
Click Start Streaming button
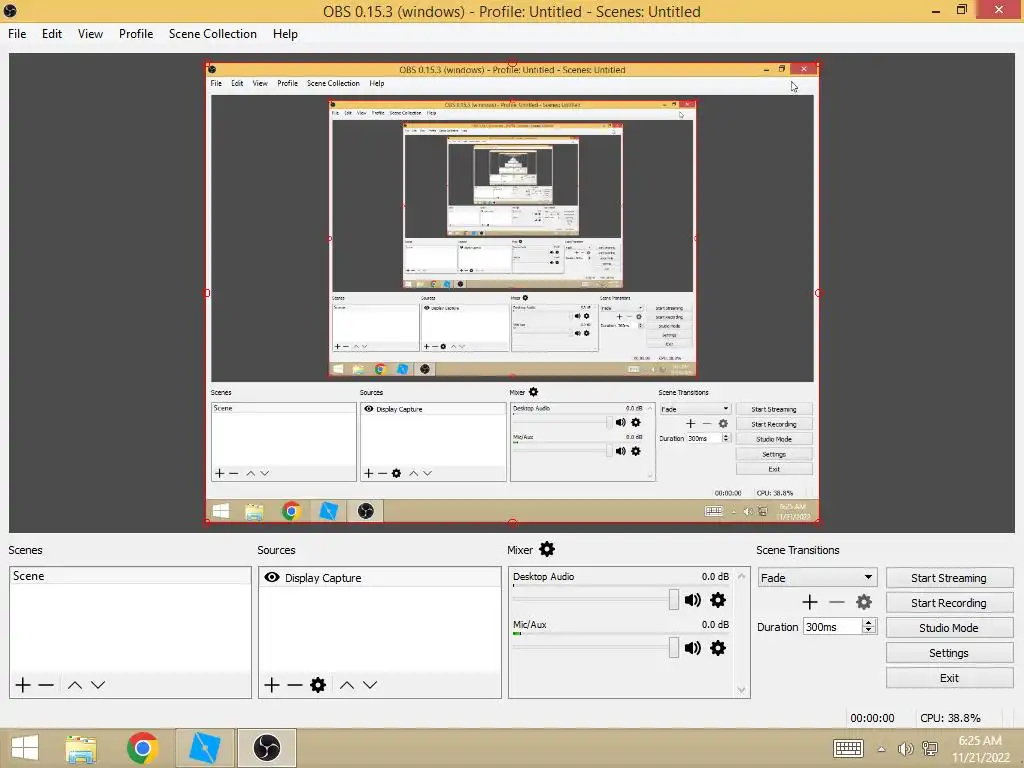(949, 578)
